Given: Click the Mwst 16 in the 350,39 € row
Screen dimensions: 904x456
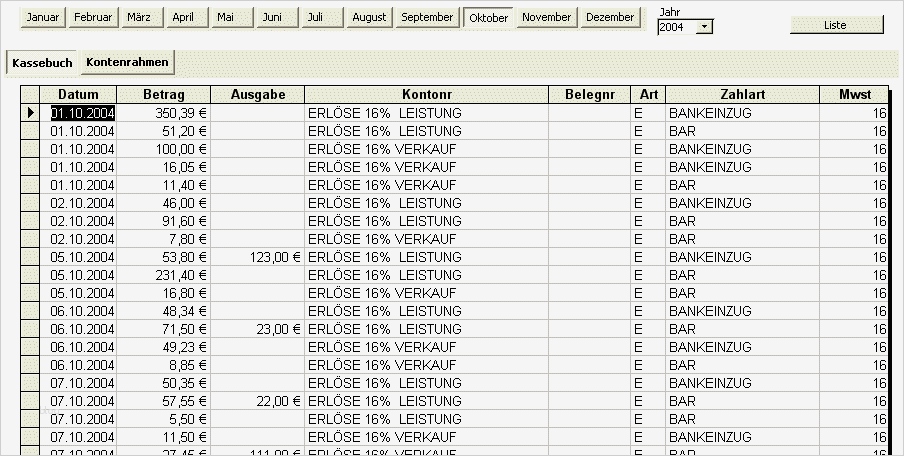Looking at the screenshot, I should tap(854, 113).
